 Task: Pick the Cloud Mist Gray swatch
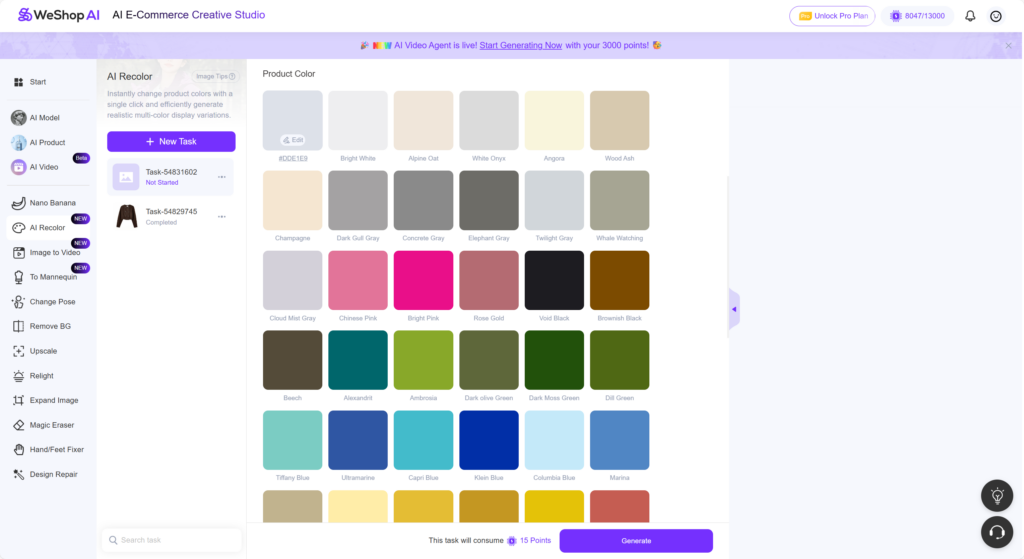293,280
